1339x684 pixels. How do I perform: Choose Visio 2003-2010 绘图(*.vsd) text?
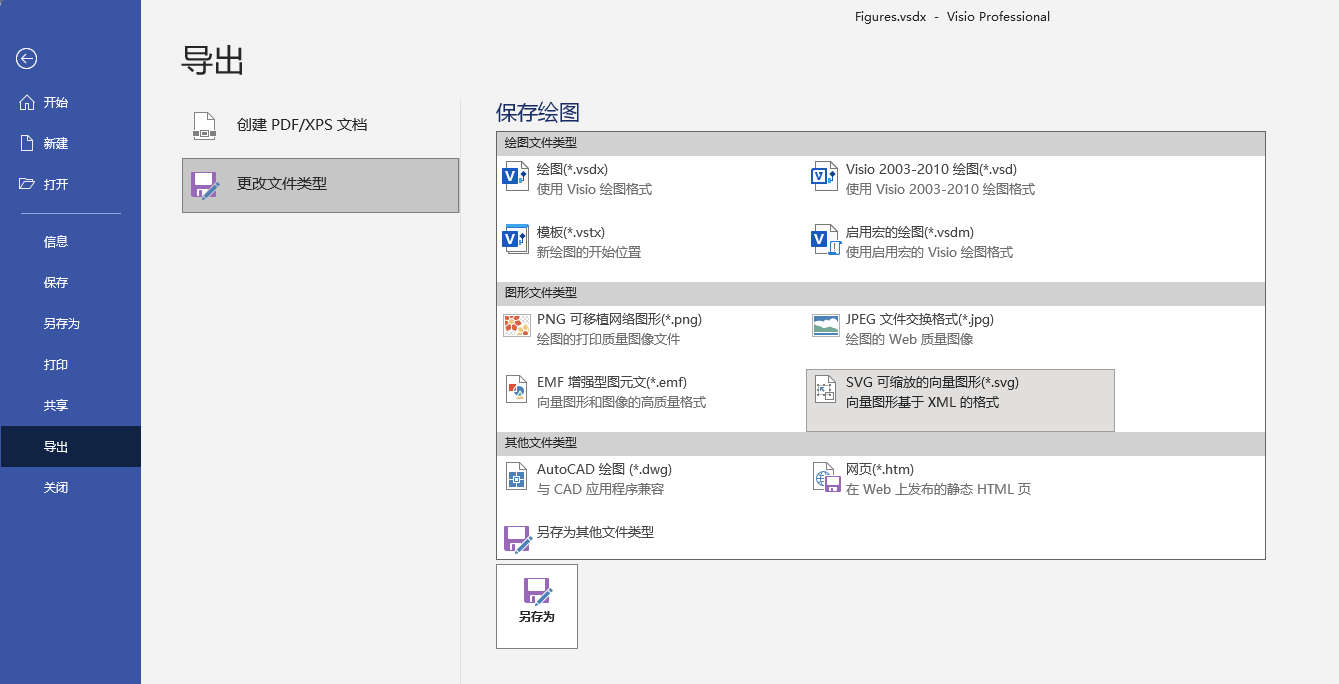tap(931, 169)
